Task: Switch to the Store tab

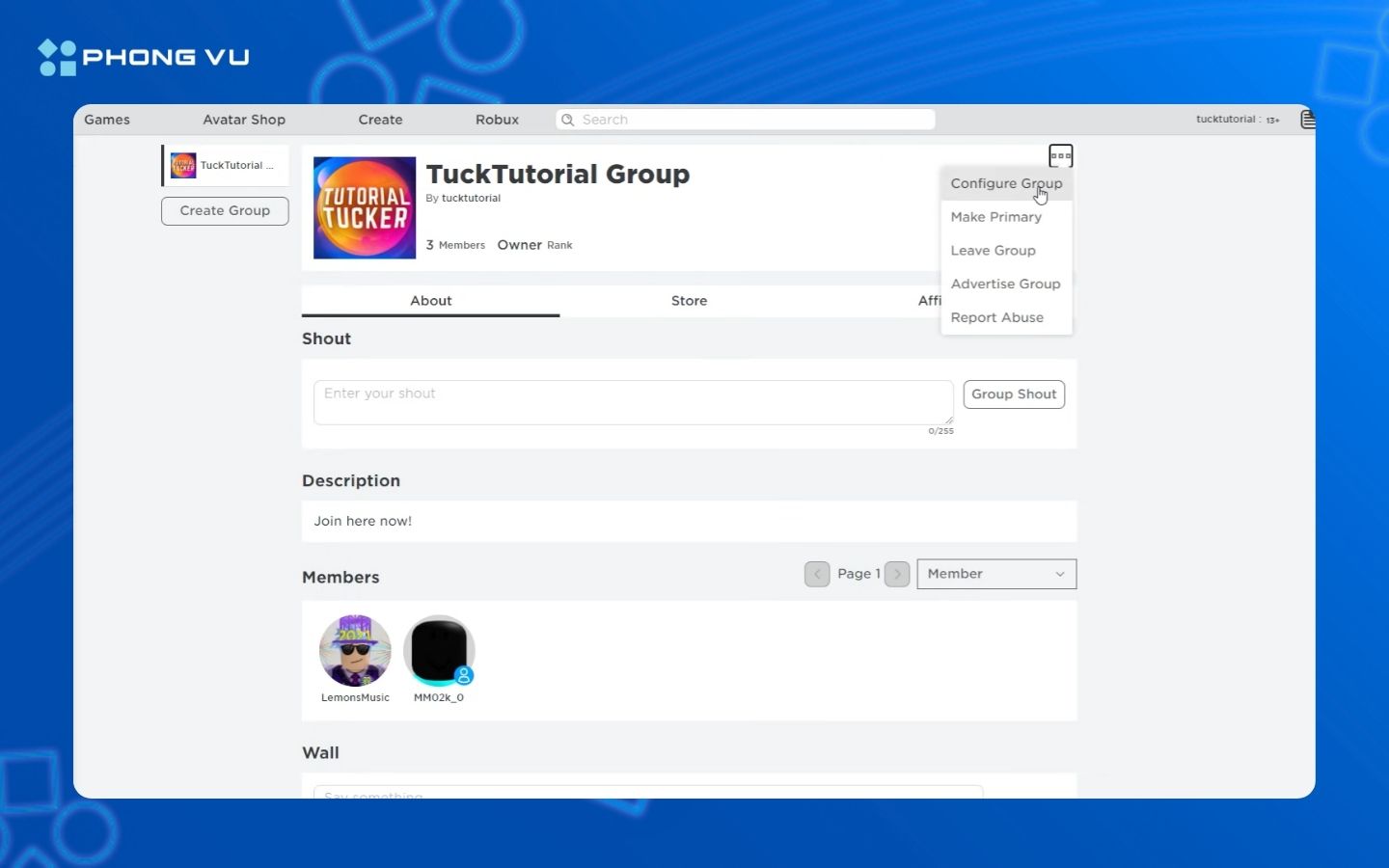Action: [689, 301]
